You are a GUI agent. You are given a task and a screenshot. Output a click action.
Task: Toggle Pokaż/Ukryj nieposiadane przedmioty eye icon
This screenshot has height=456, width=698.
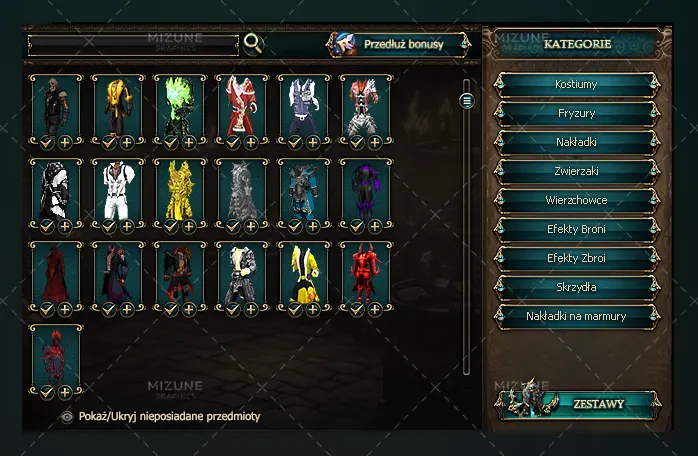[67, 417]
